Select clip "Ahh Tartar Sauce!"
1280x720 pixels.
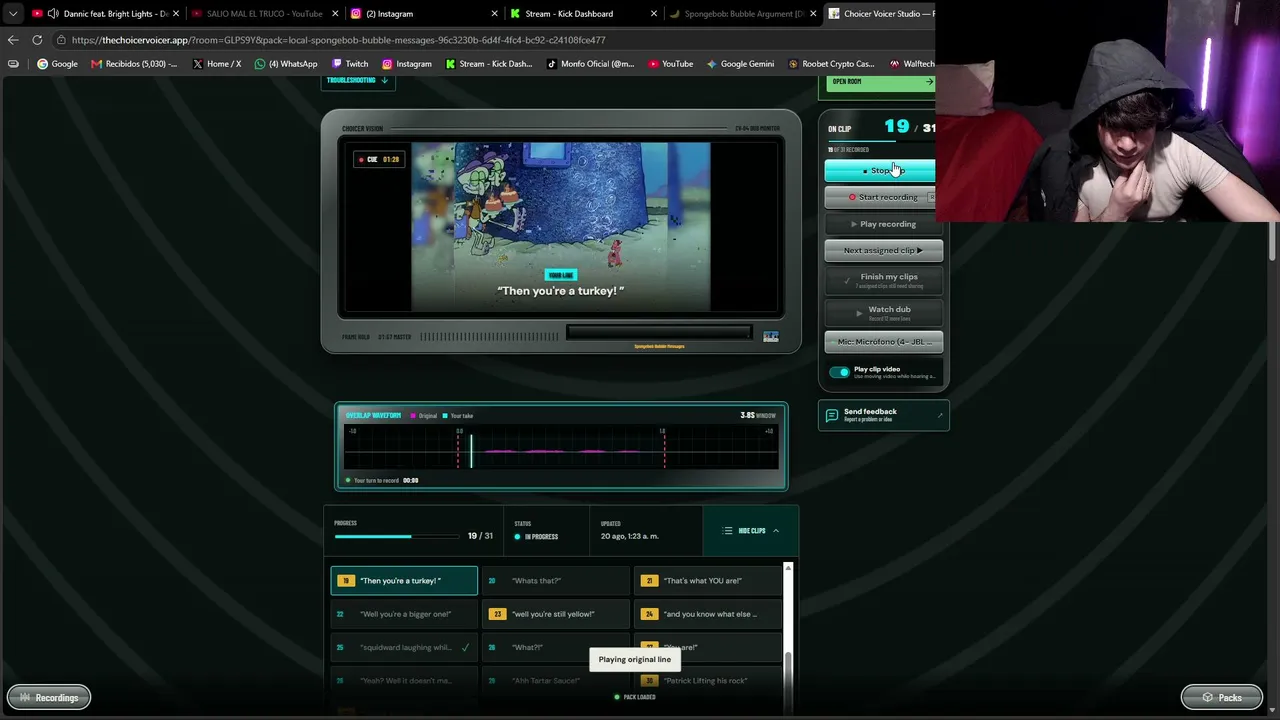(555, 681)
